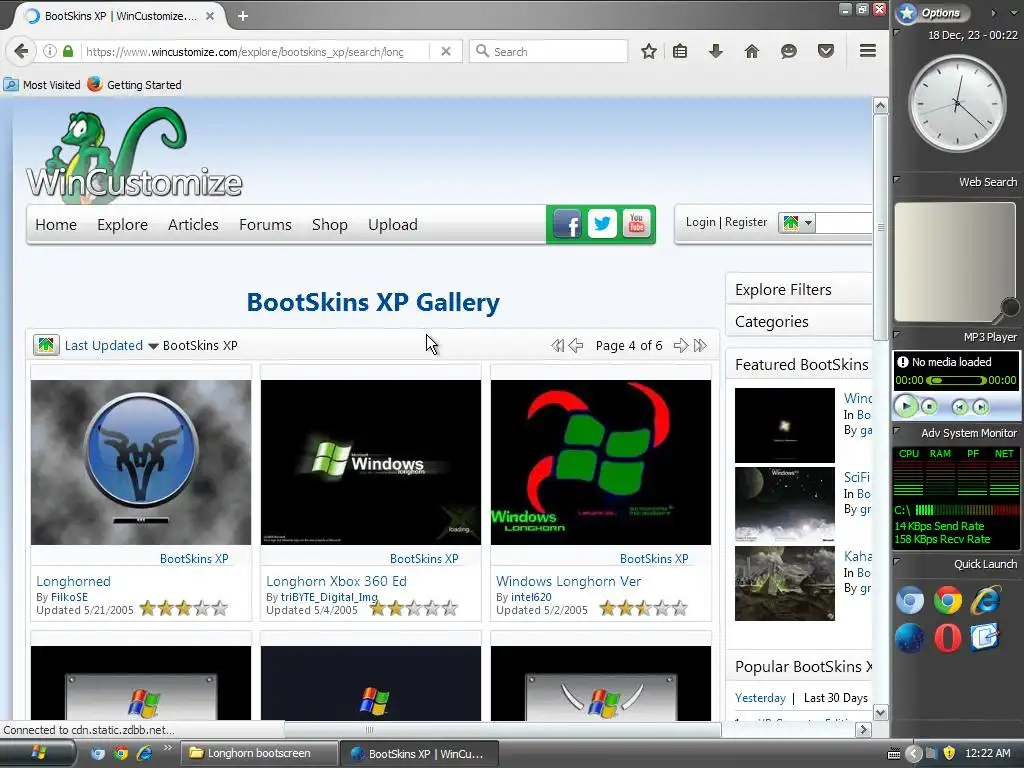Visit WinCustomize YouTube channel
The image size is (1024, 768).
pos(636,225)
